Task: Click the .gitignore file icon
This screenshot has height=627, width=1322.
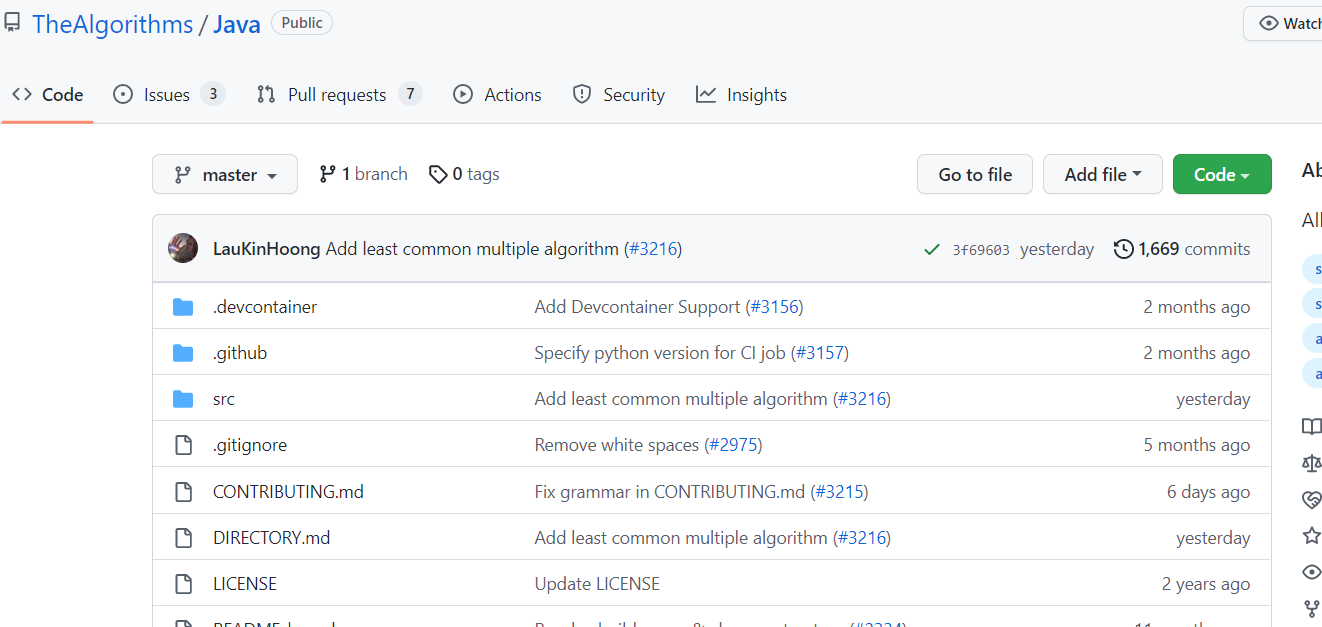Action: [x=183, y=445]
